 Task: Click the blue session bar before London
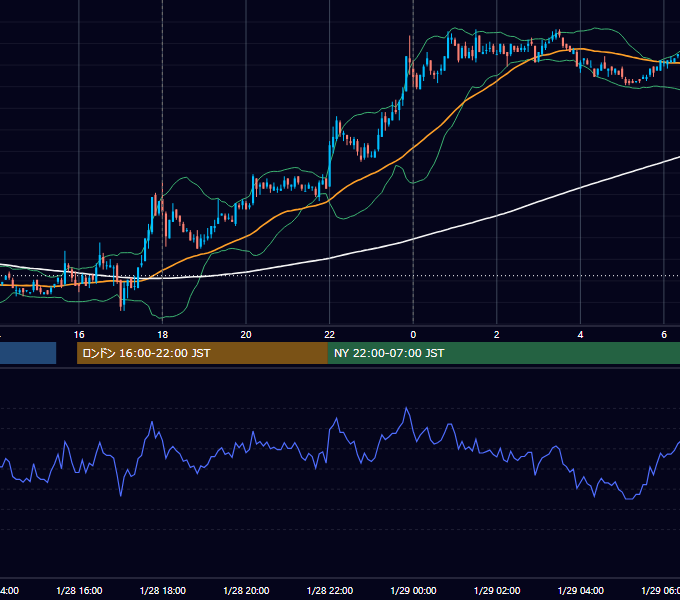pos(28,353)
